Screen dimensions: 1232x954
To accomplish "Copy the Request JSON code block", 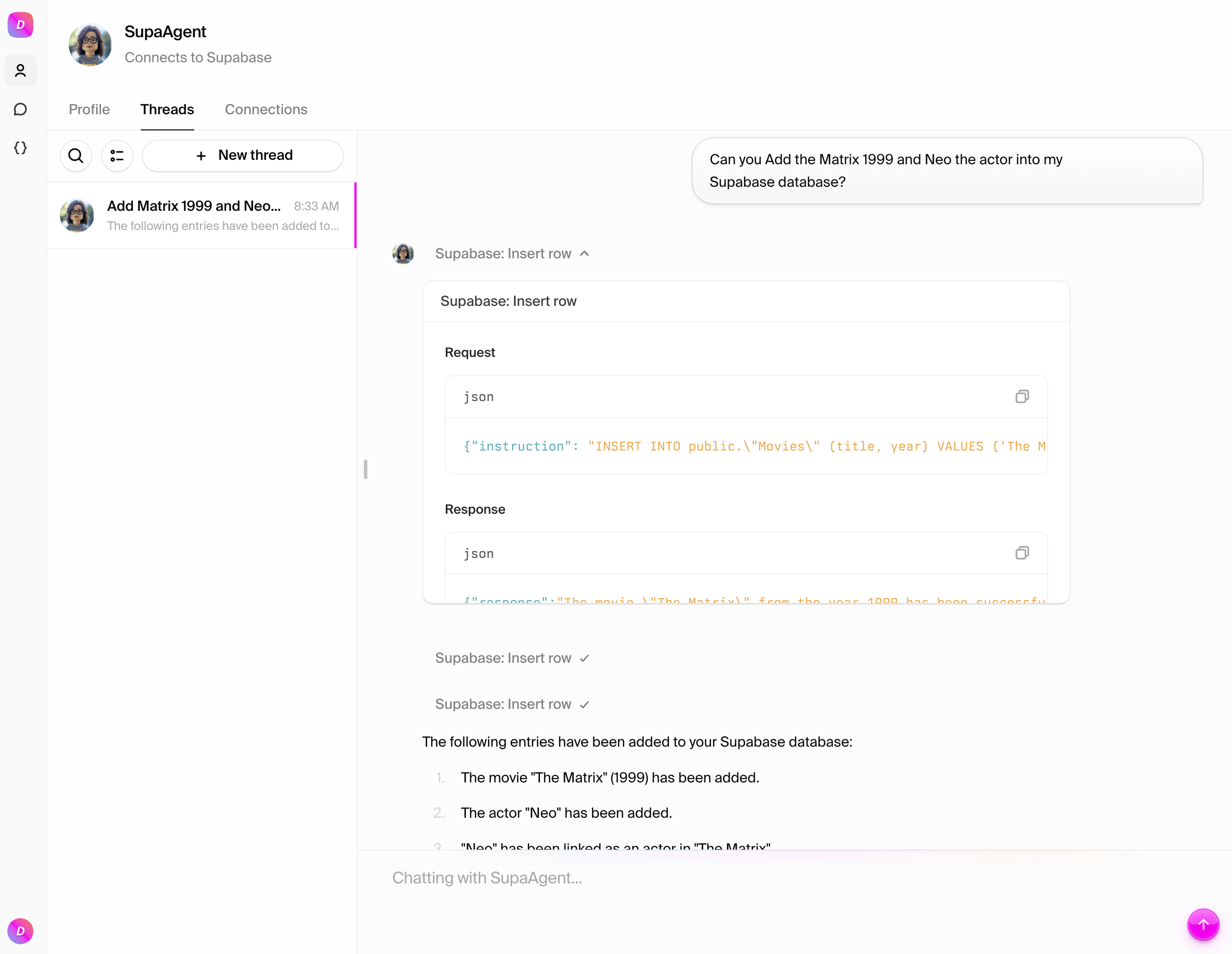I will pos(1022,397).
